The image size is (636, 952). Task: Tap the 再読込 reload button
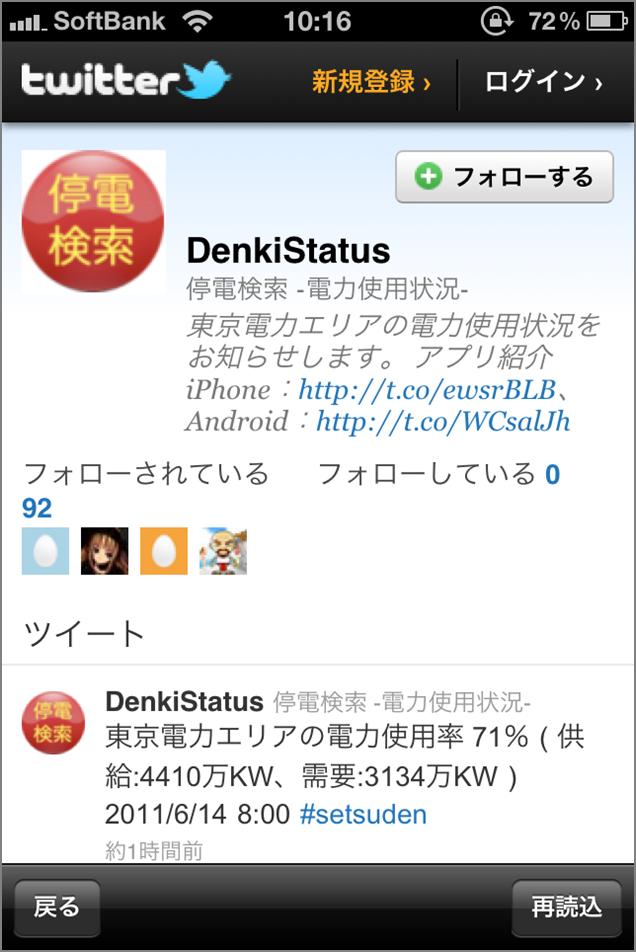coord(567,908)
